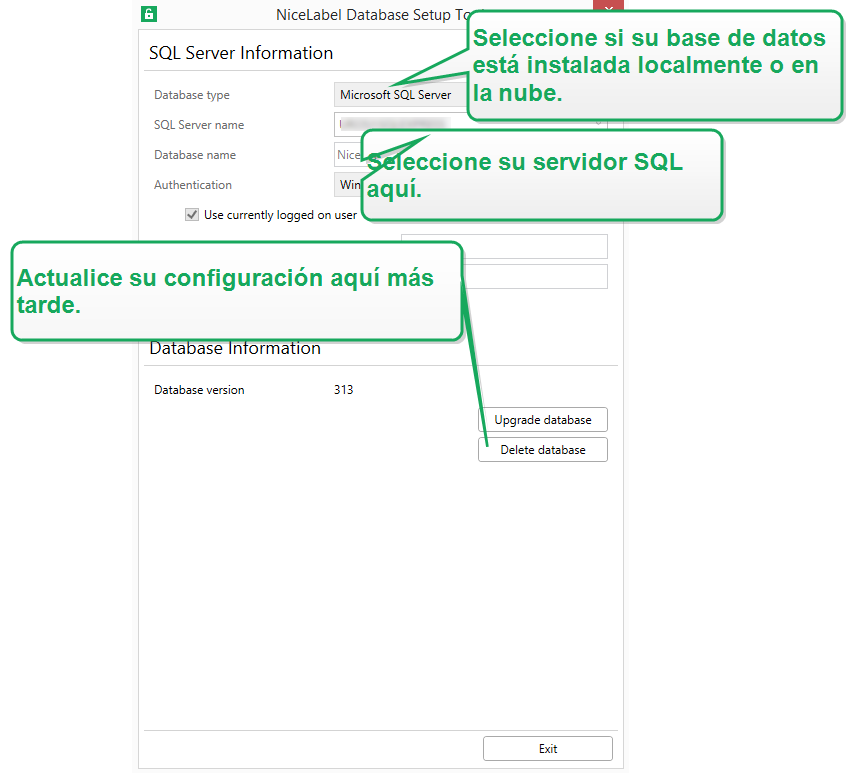Click the Authentication label
The height and width of the screenshot is (773, 859).
193,185
